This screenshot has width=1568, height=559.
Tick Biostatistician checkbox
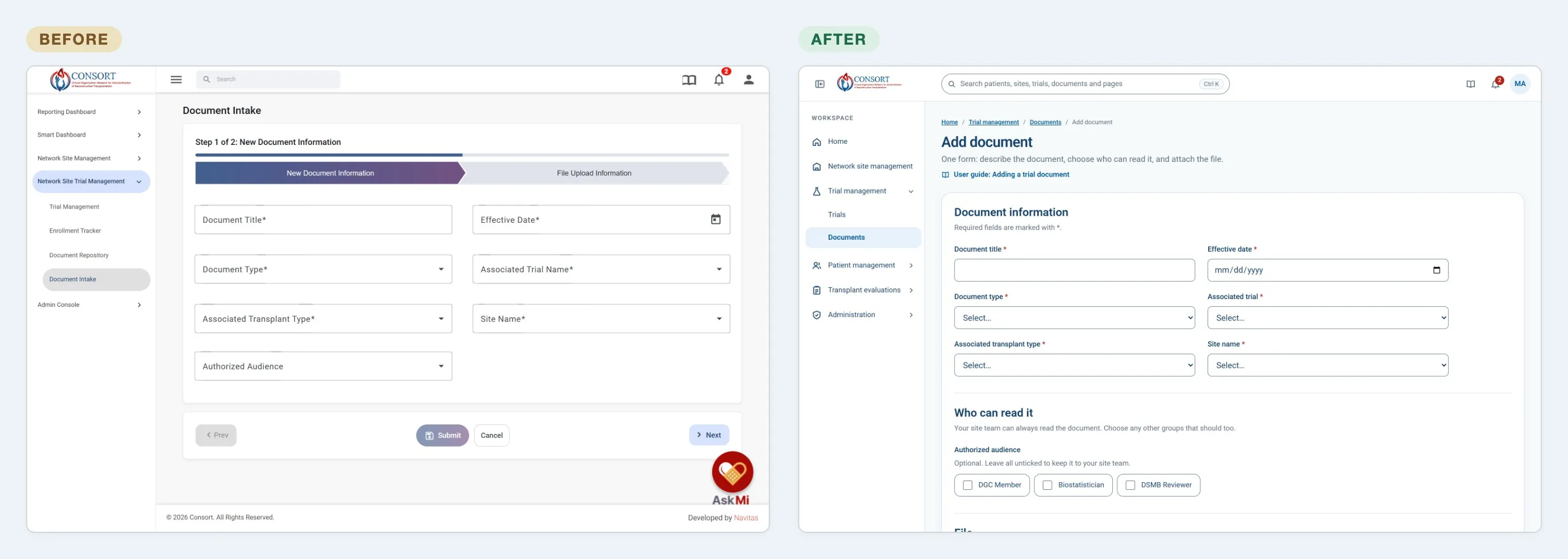(x=1047, y=485)
